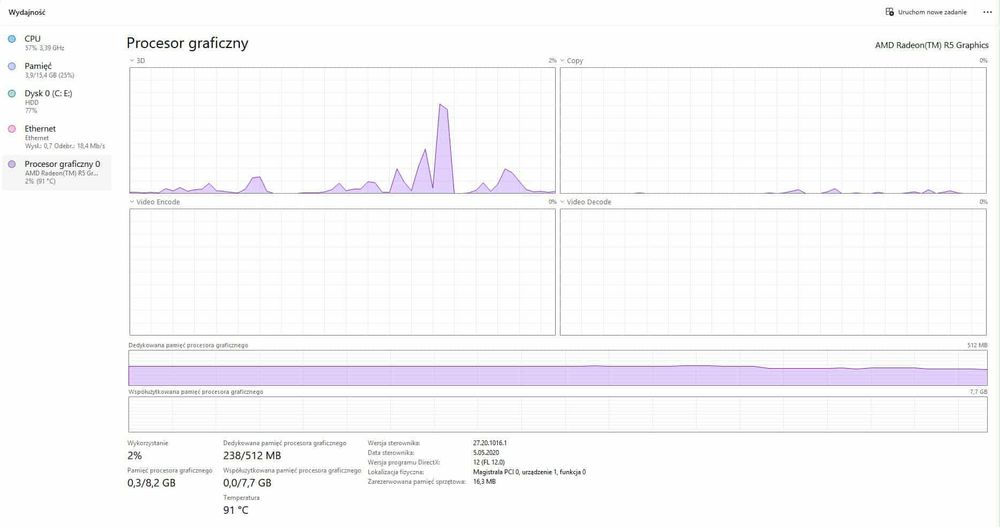
Task: Click the run new task icon
Action: pyautogui.click(x=890, y=12)
